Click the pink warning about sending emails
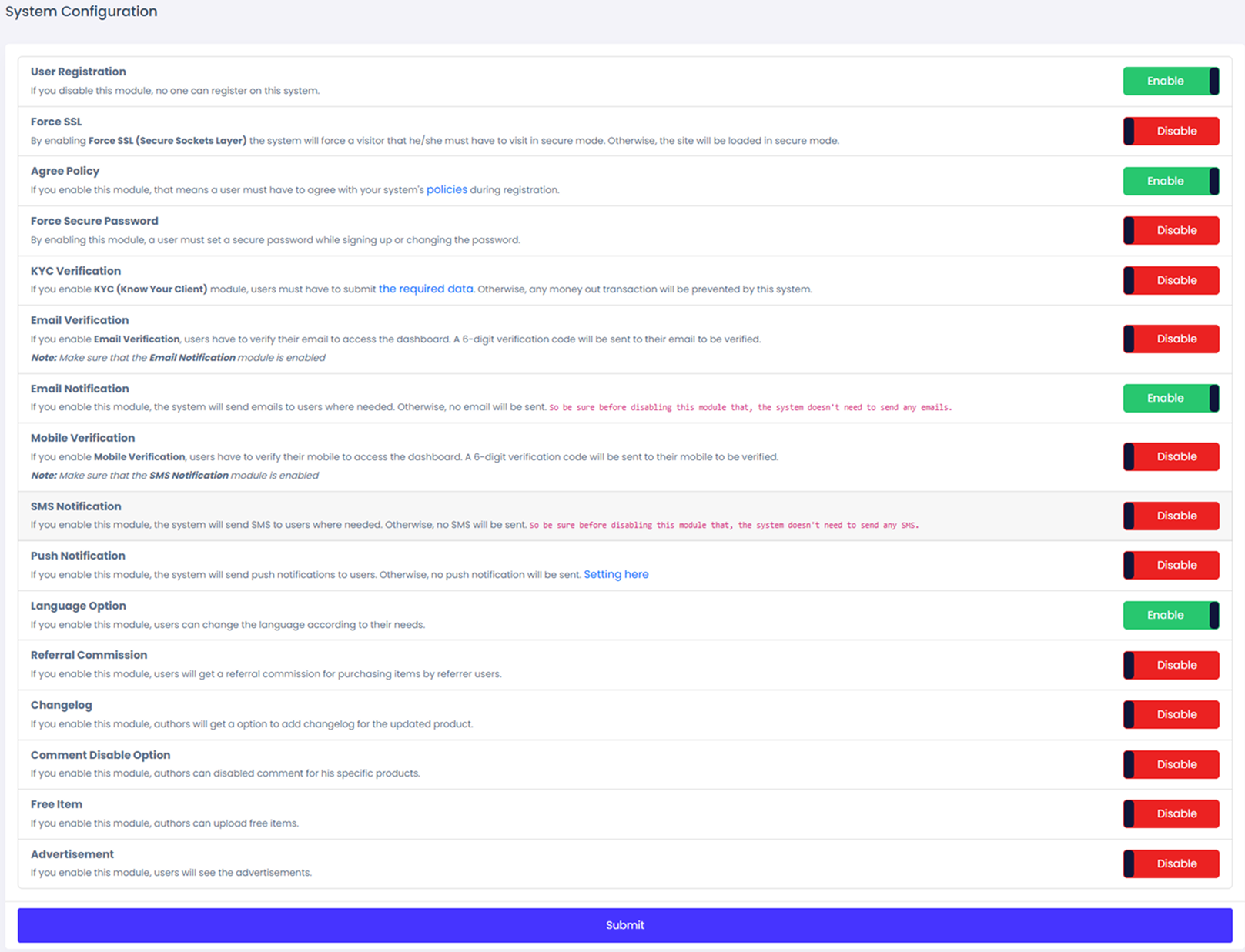The height and width of the screenshot is (952, 1245). (750, 407)
